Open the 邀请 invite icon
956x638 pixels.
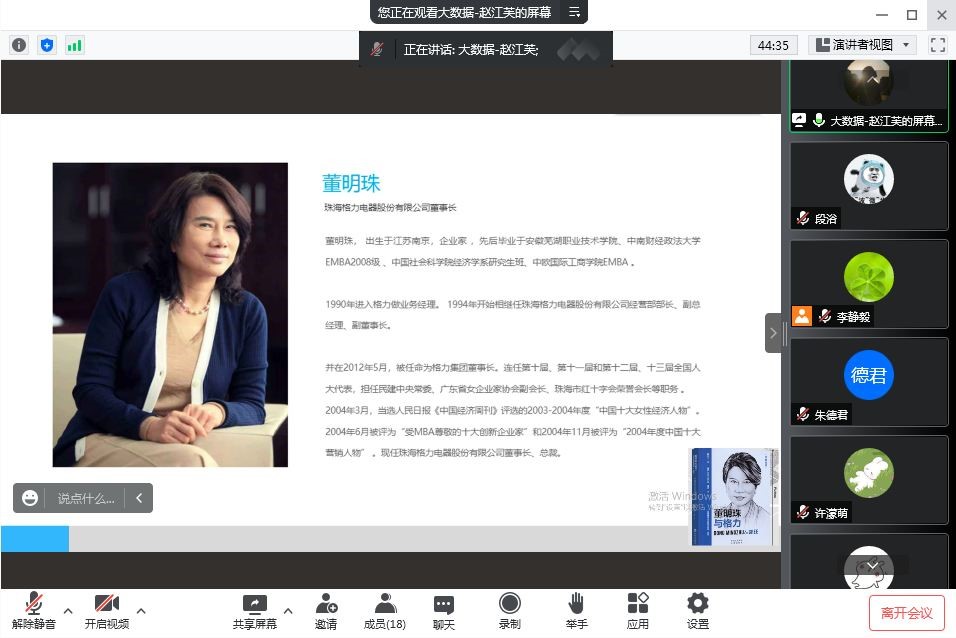pos(326,611)
